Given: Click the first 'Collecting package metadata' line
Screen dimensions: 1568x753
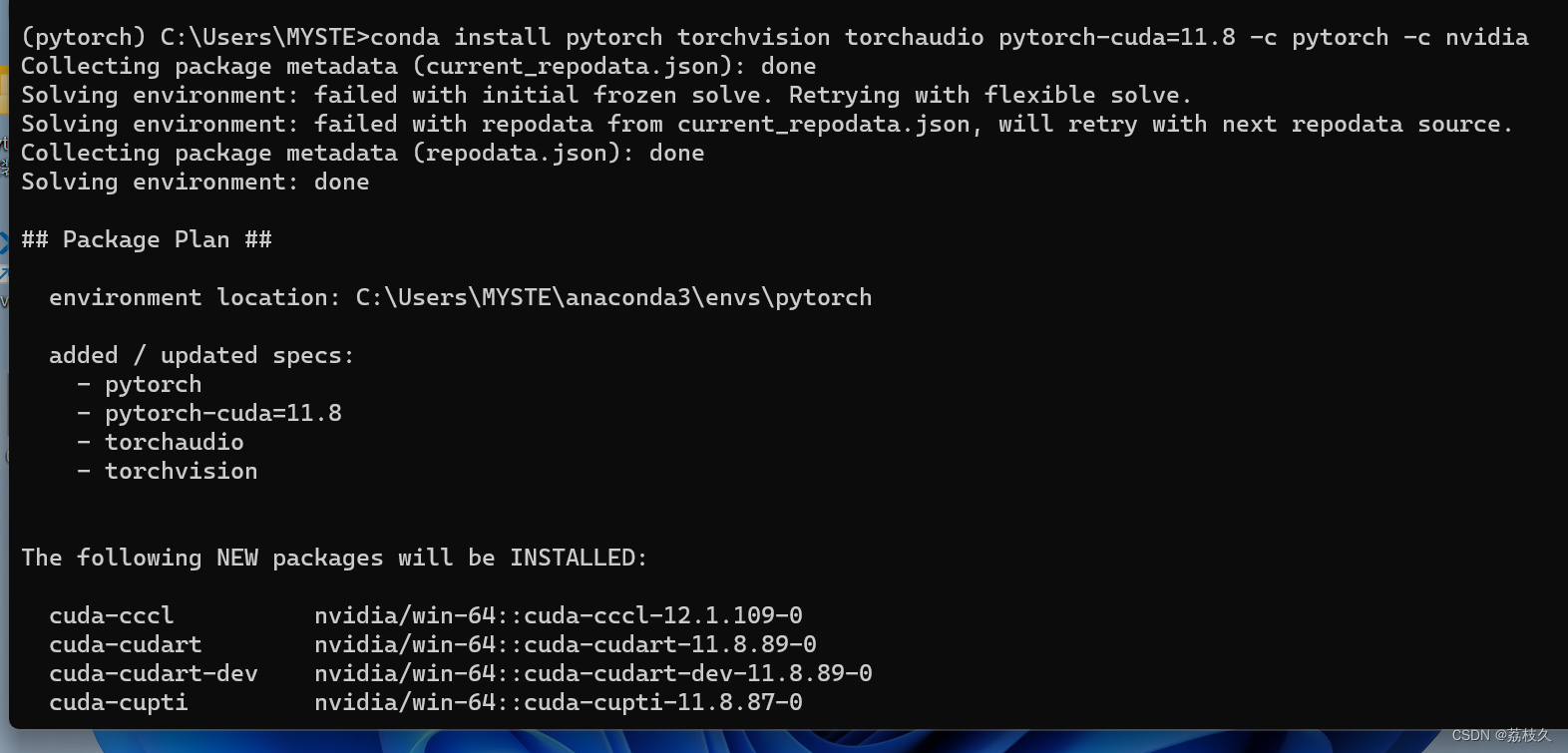Looking at the screenshot, I should pos(418,67).
